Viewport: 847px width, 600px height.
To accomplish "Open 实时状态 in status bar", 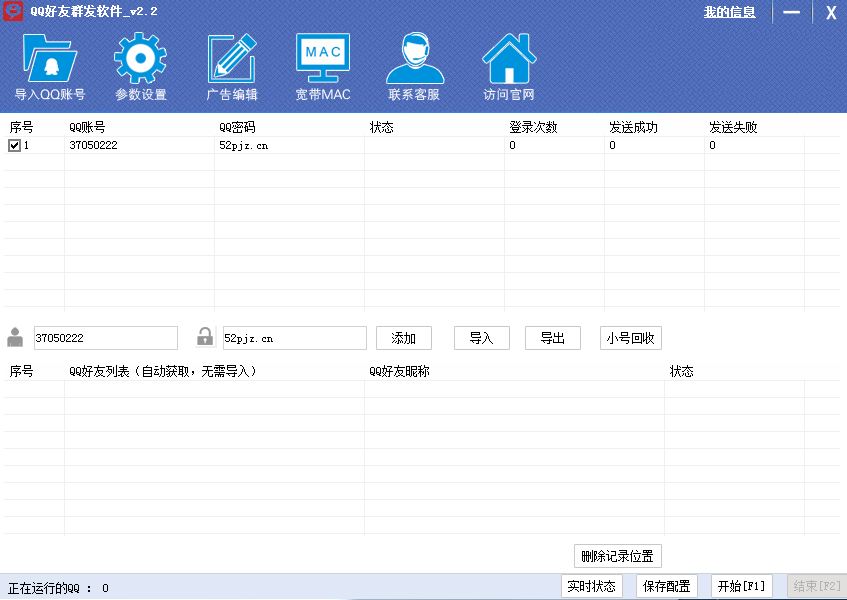I will [591, 586].
